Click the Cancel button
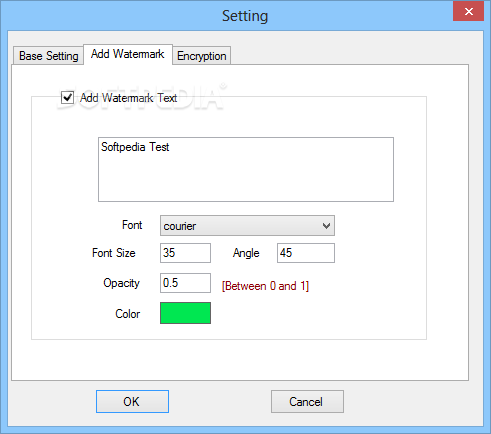This screenshot has width=491, height=434. click(307, 401)
